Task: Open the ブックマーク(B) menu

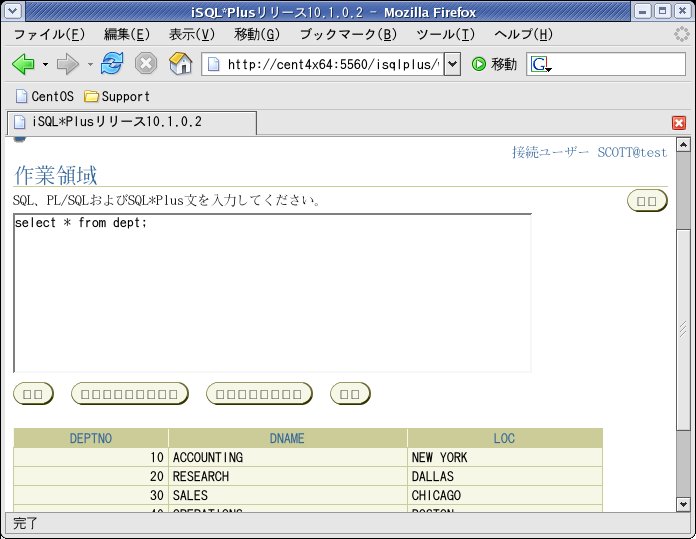Action: pos(348,34)
